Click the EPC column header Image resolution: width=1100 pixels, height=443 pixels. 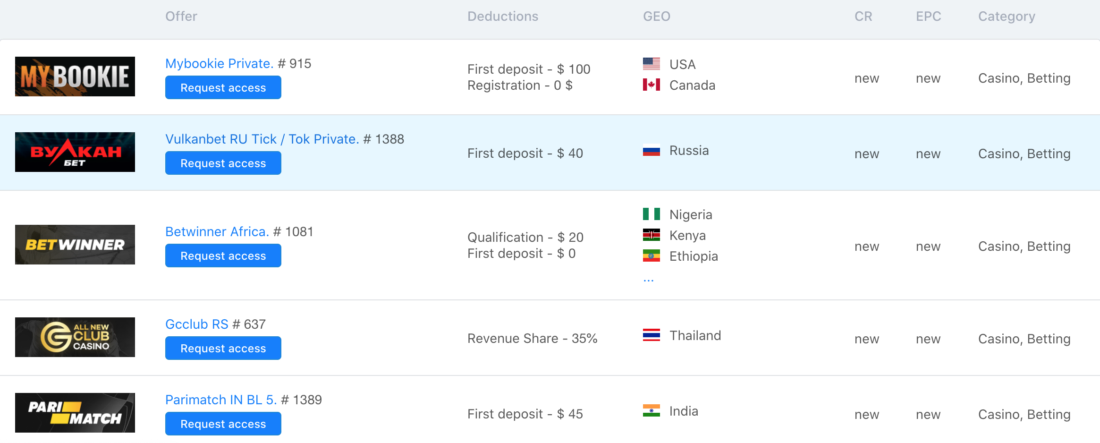[928, 16]
